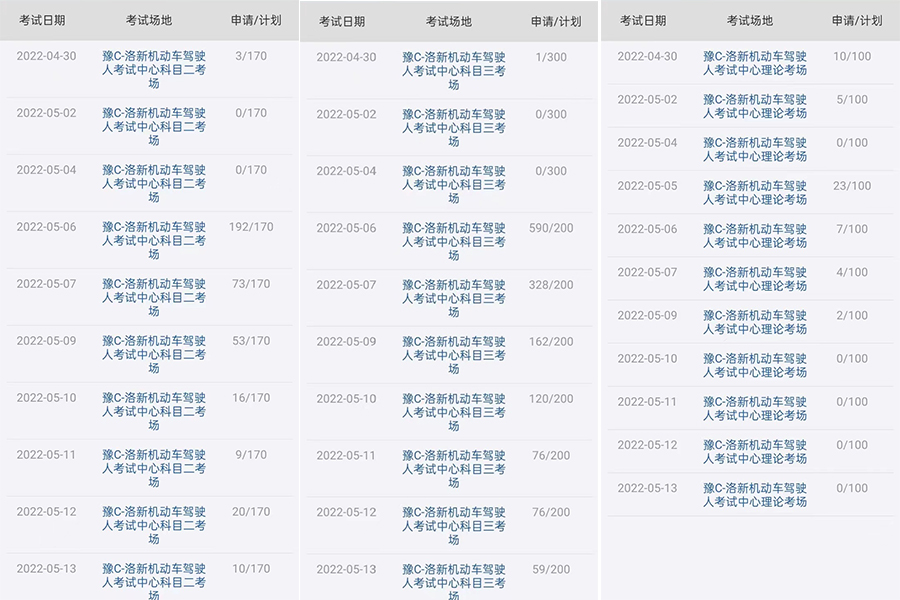Select the 590/200 application count cell

click(x=551, y=228)
